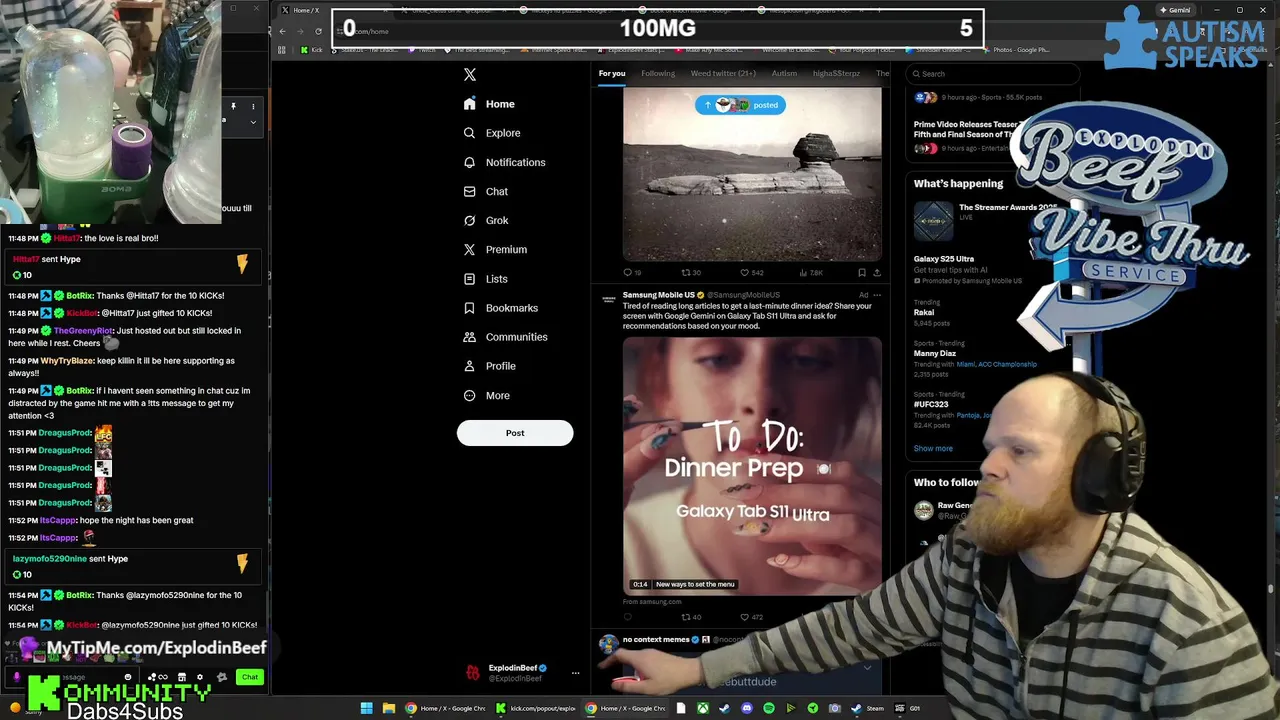Open Premium in the X sidebar
This screenshot has width=1280, height=720.
[495, 249]
